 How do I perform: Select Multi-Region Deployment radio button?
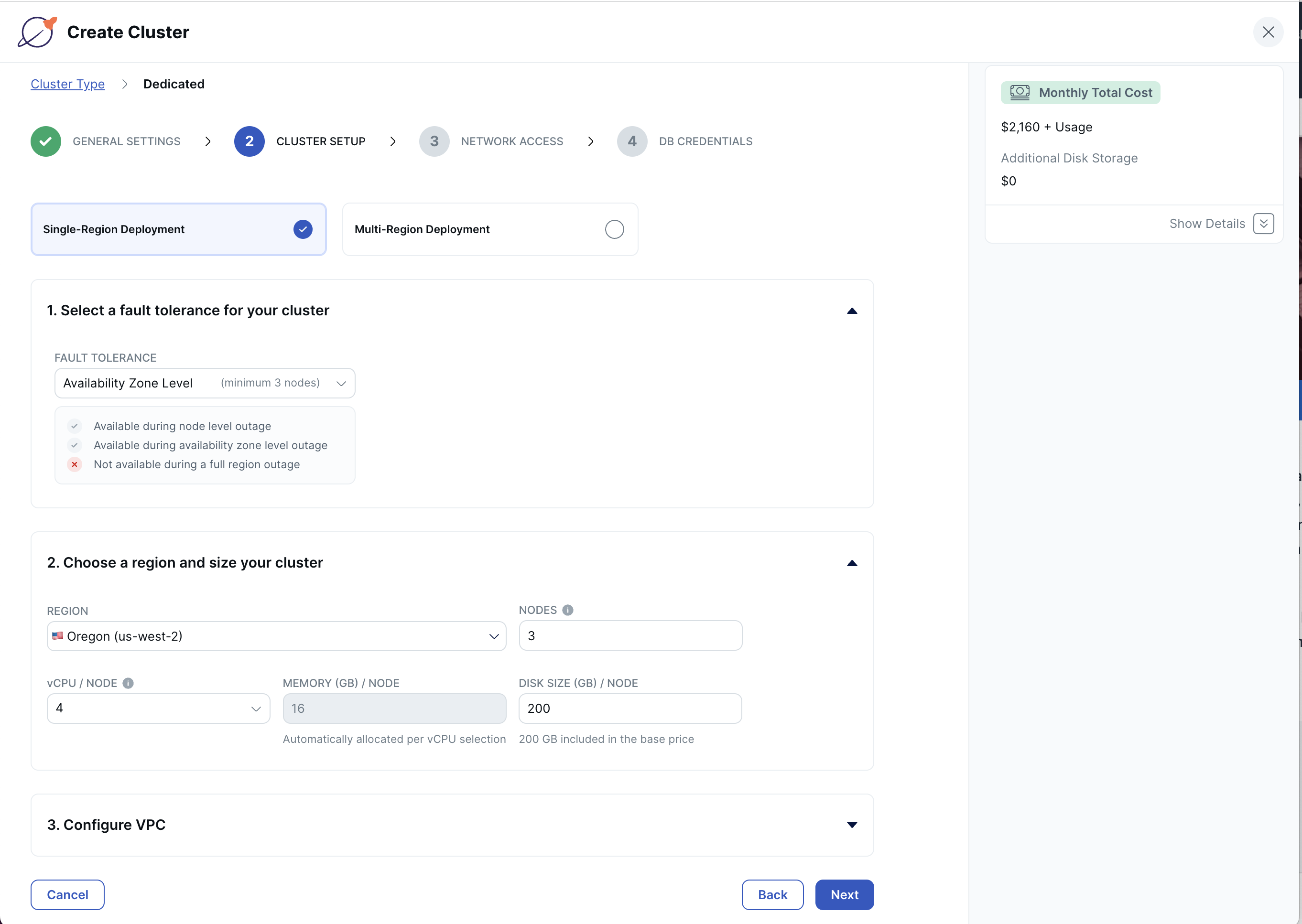pyautogui.click(x=614, y=229)
